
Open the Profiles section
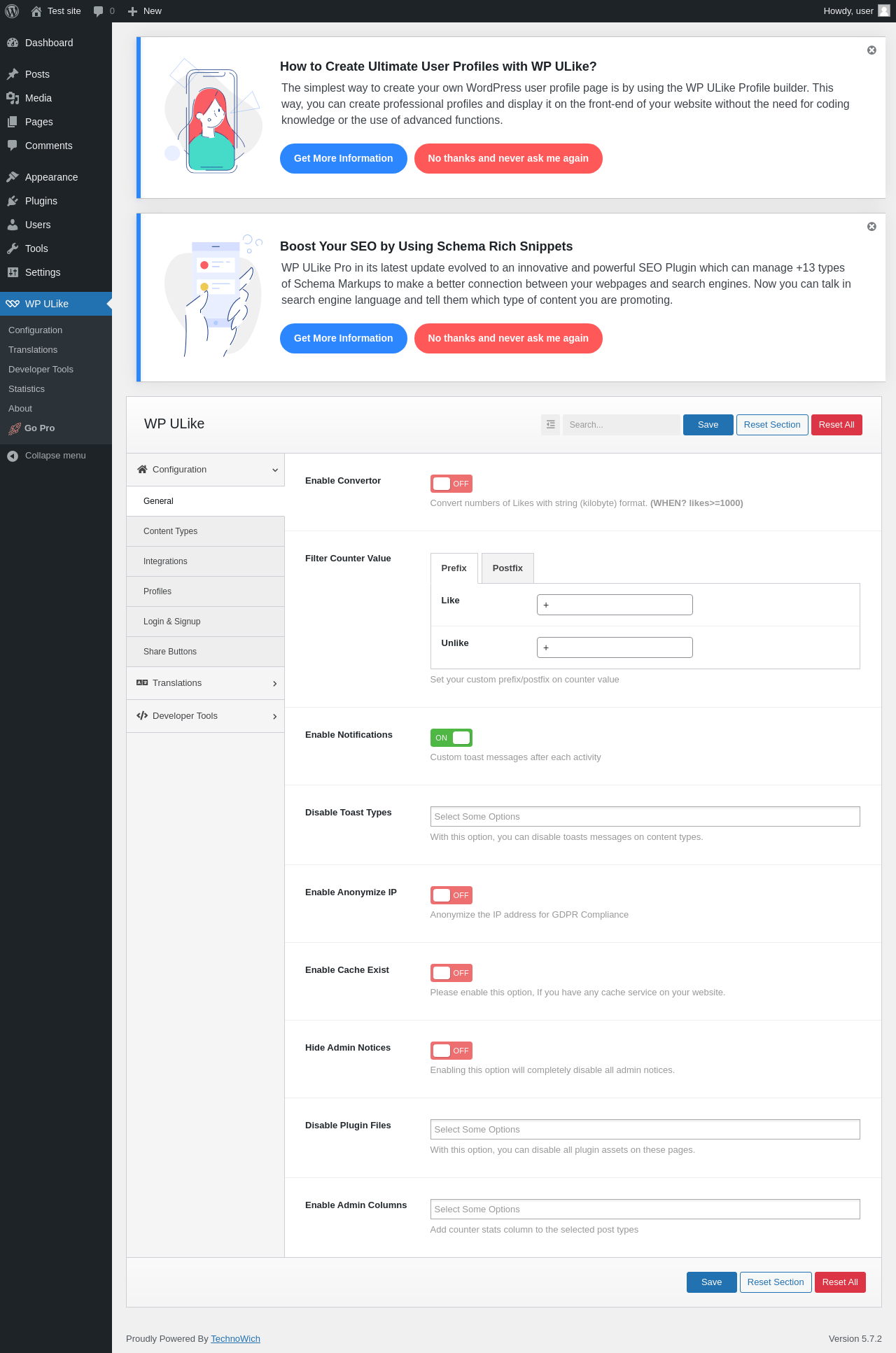(x=206, y=591)
